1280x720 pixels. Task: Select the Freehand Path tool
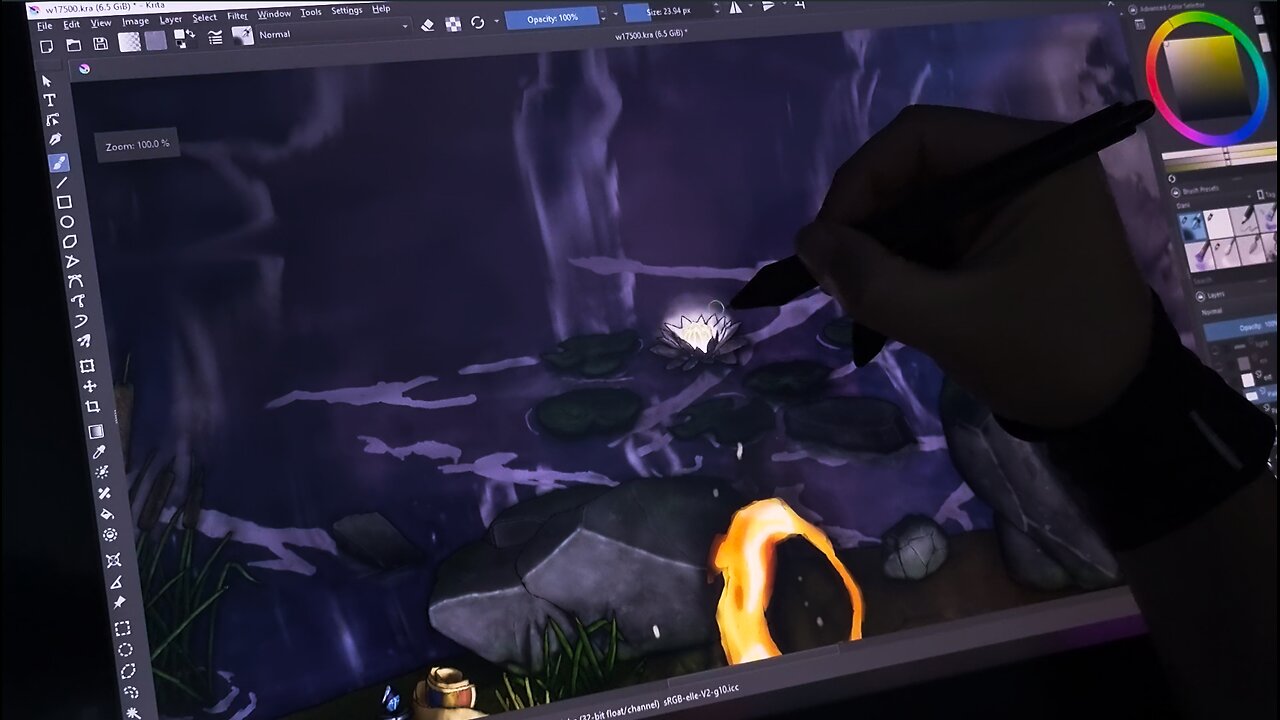[78, 301]
